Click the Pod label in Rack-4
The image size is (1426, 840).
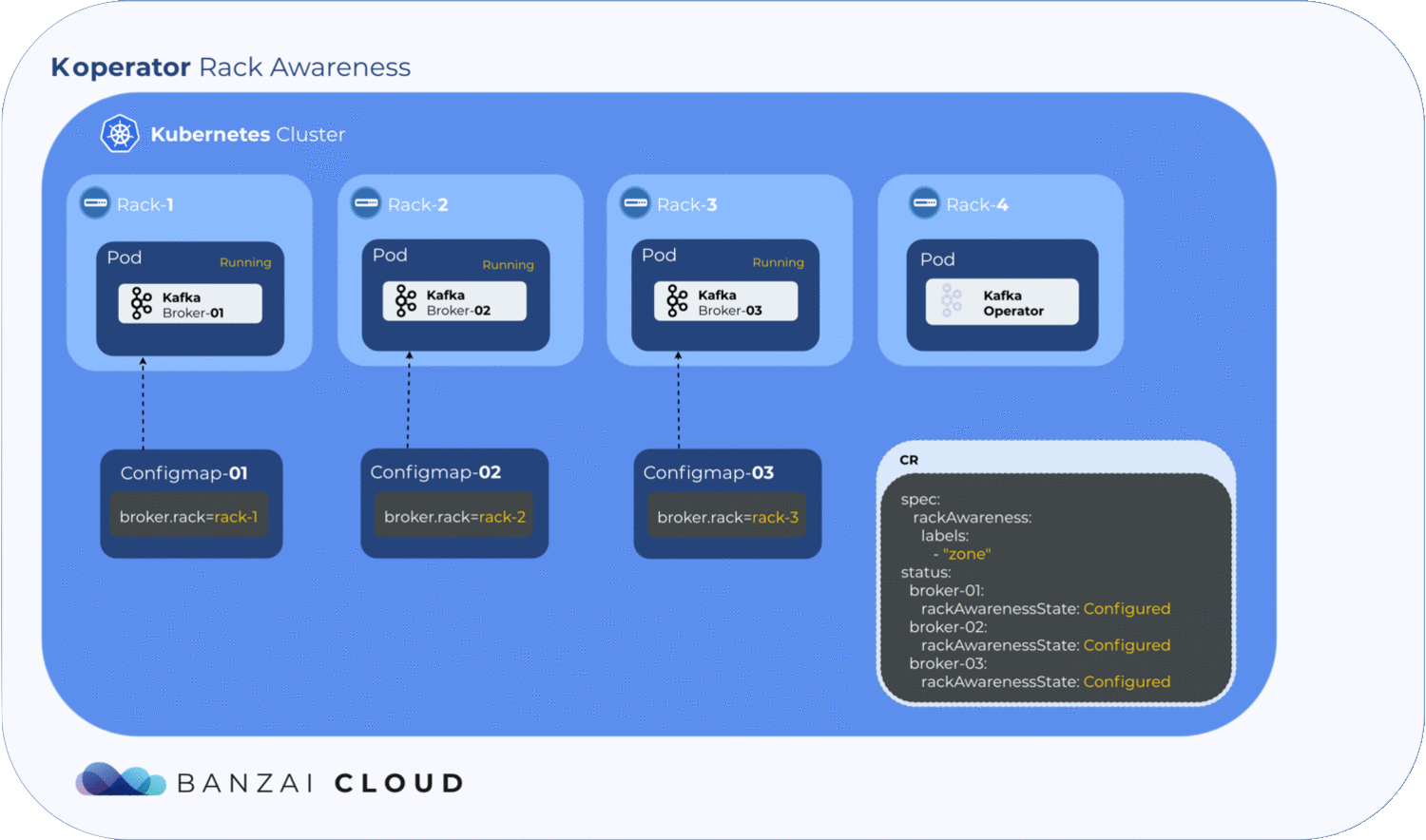(937, 259)
